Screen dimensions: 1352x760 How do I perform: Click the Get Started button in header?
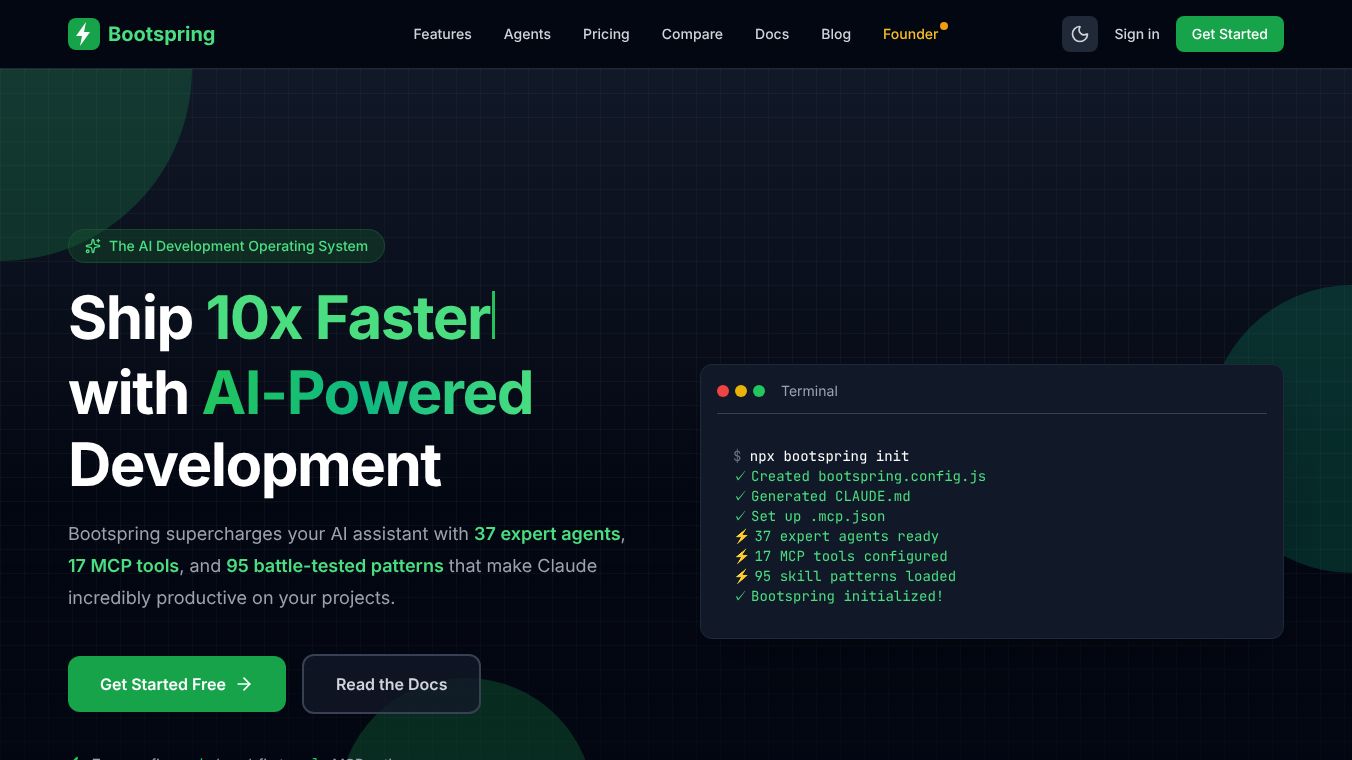(1230, 34)
